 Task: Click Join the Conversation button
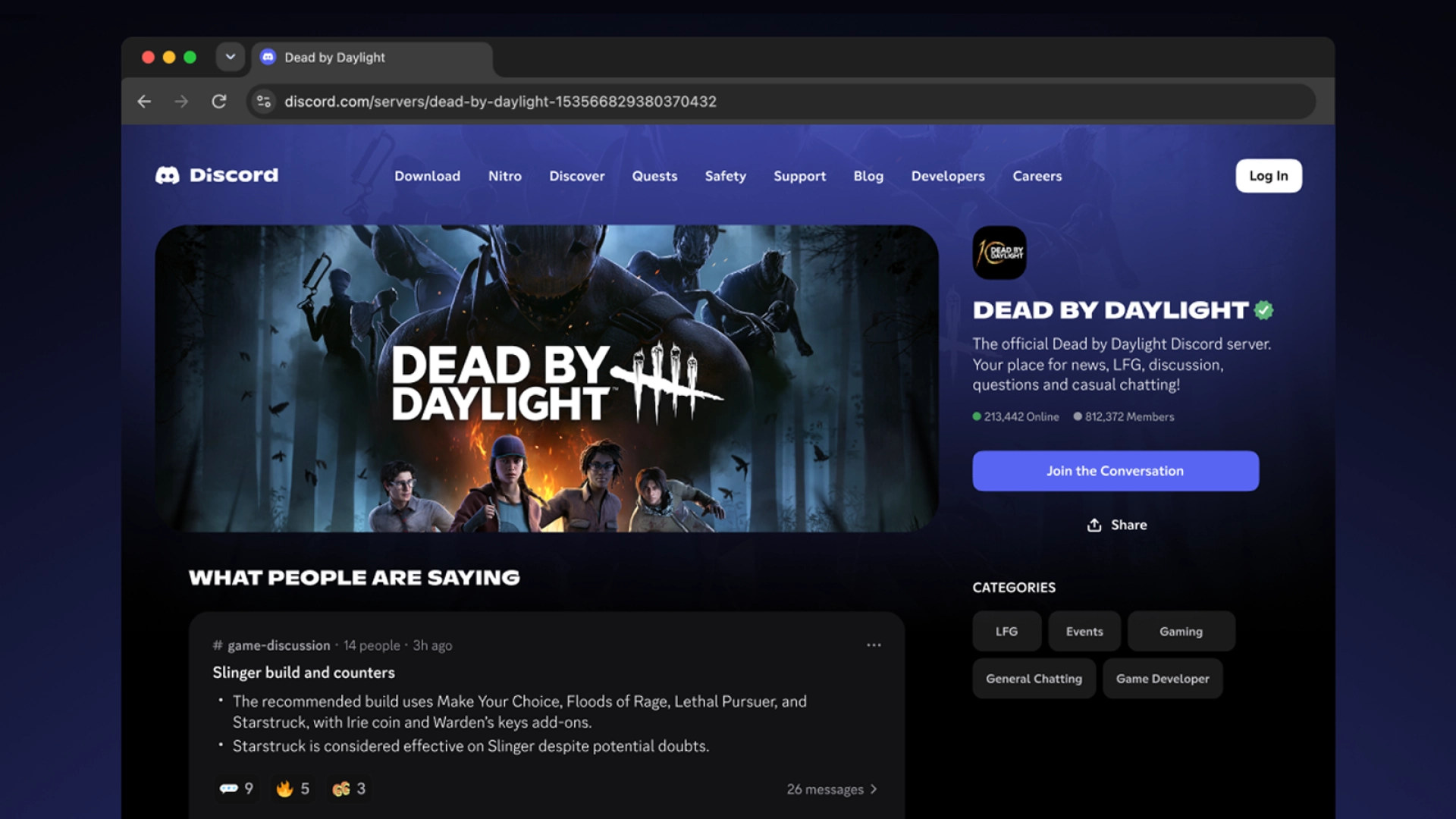coord(1116,471)
